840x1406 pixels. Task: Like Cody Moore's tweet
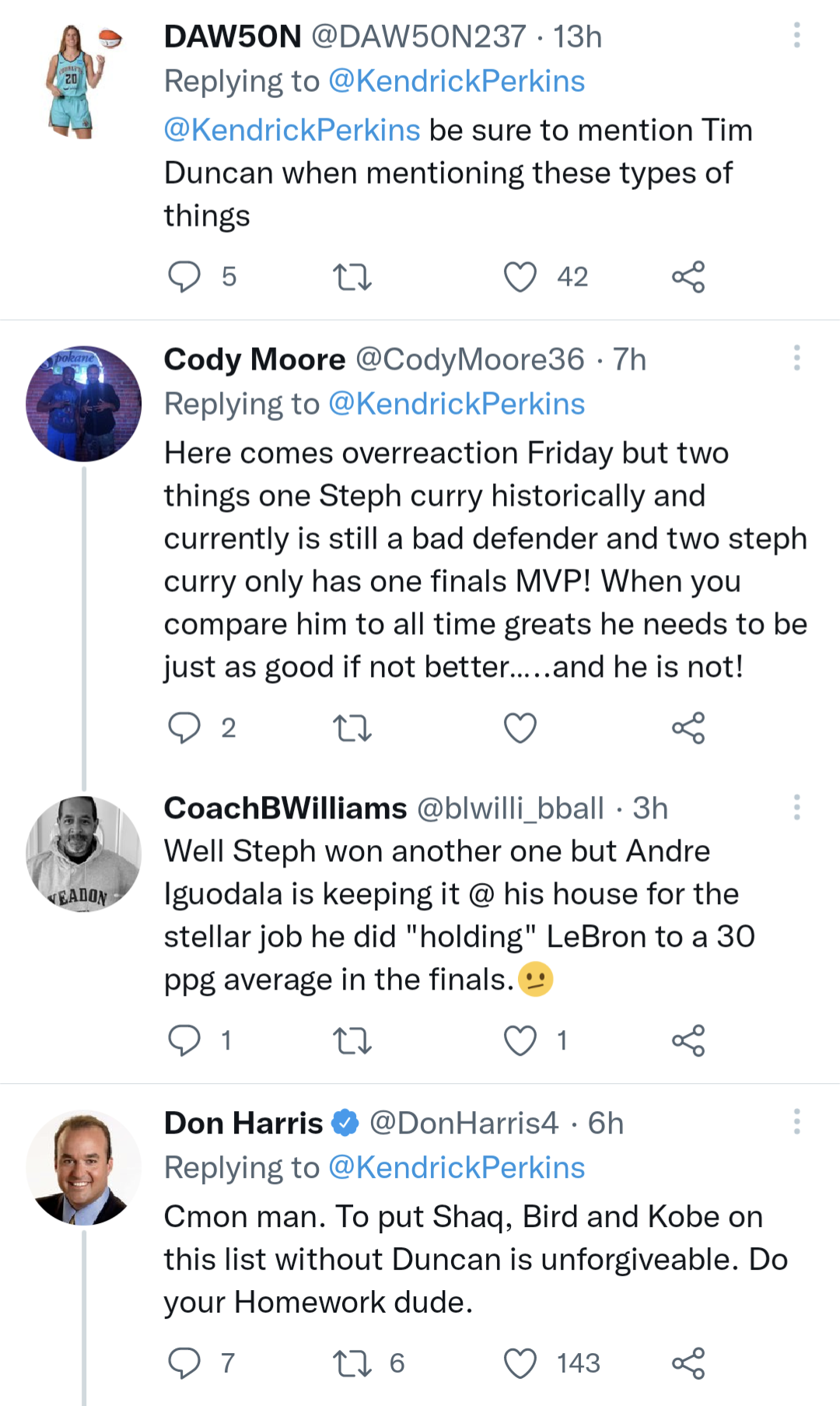pos(520,728)
